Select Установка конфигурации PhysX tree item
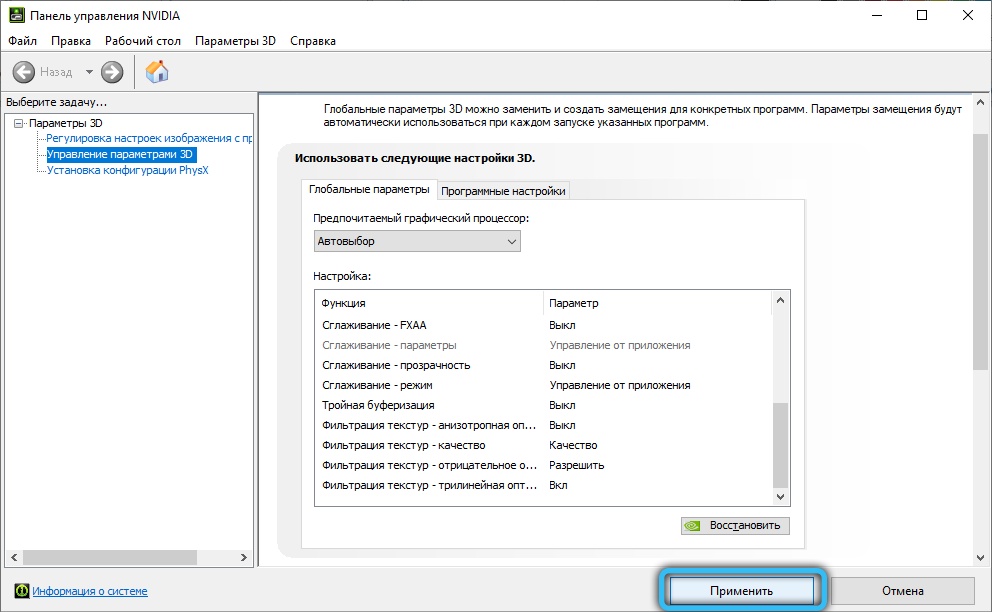992x612 pixels. tap(127, 170)
